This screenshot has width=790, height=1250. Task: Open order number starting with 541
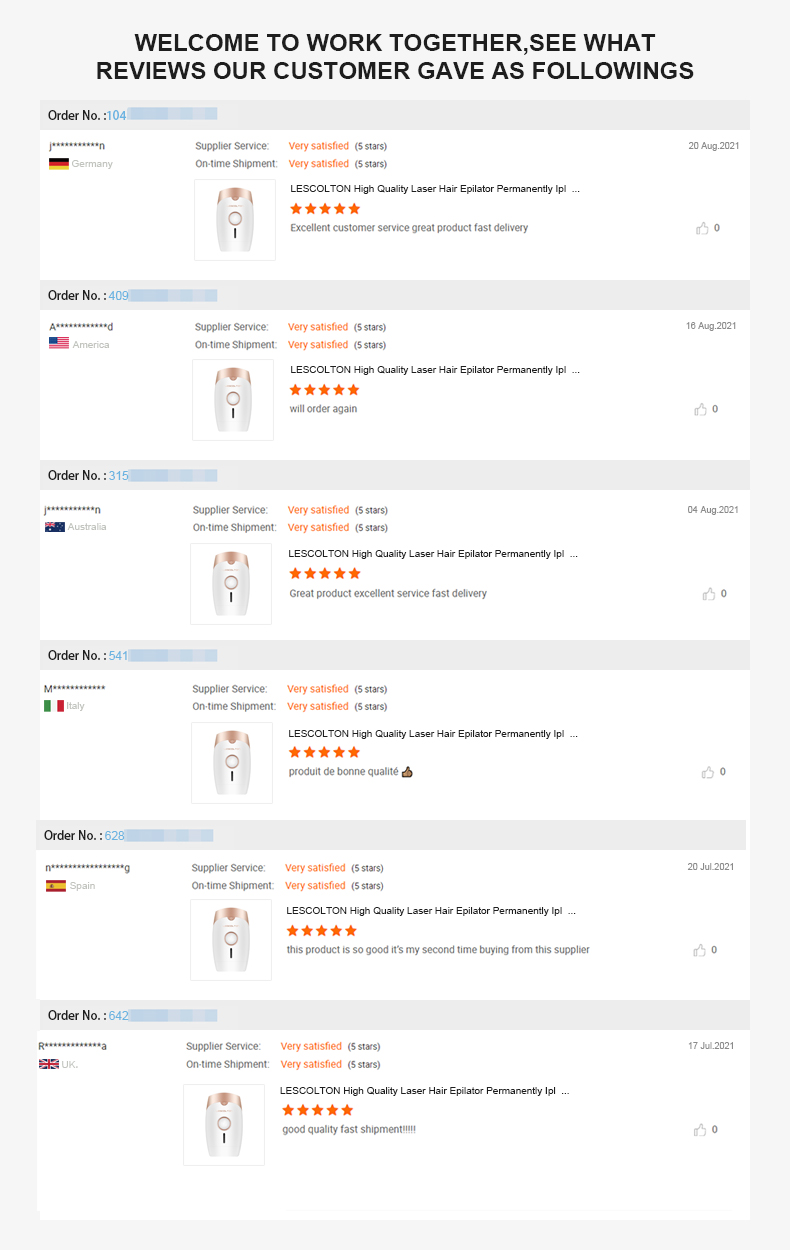pyautogui.click(x=163, y=655)
